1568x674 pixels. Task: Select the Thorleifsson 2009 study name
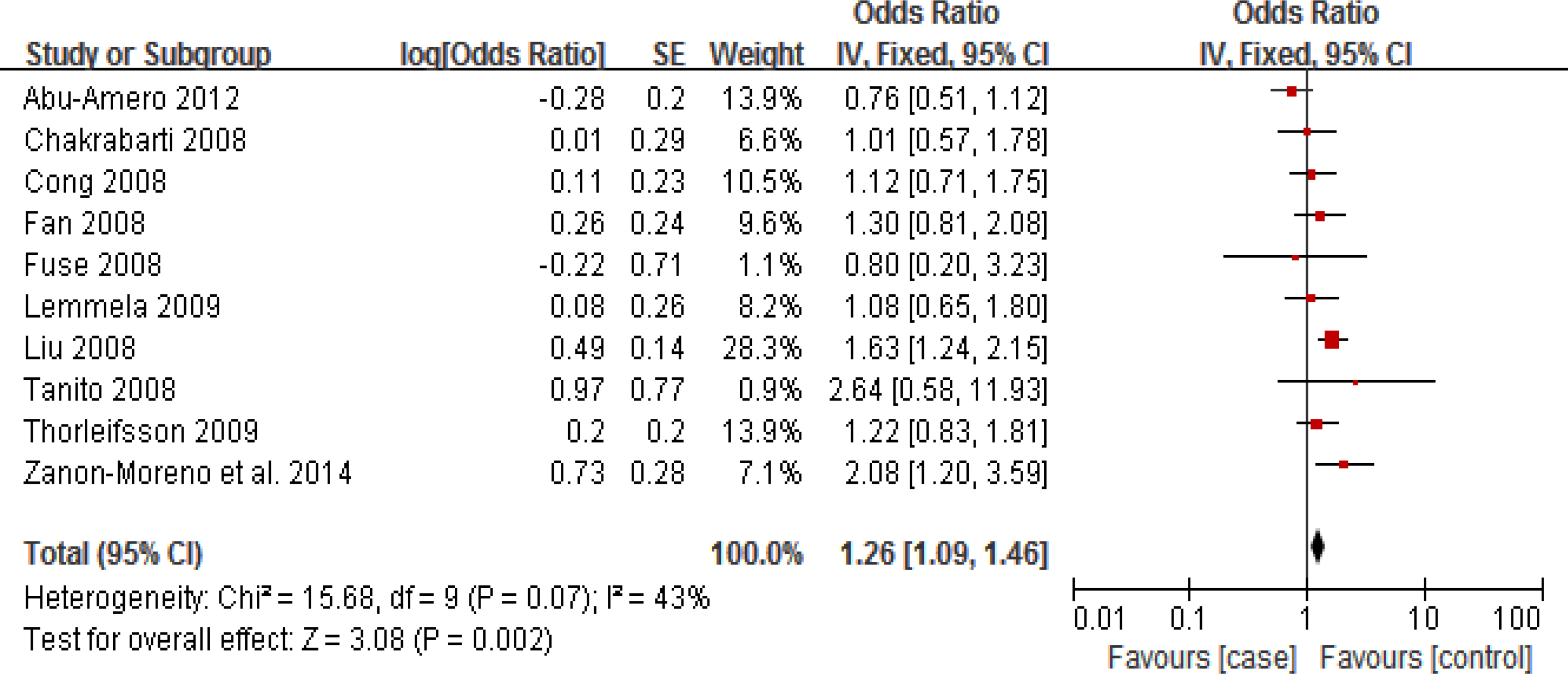click(141, 431)
